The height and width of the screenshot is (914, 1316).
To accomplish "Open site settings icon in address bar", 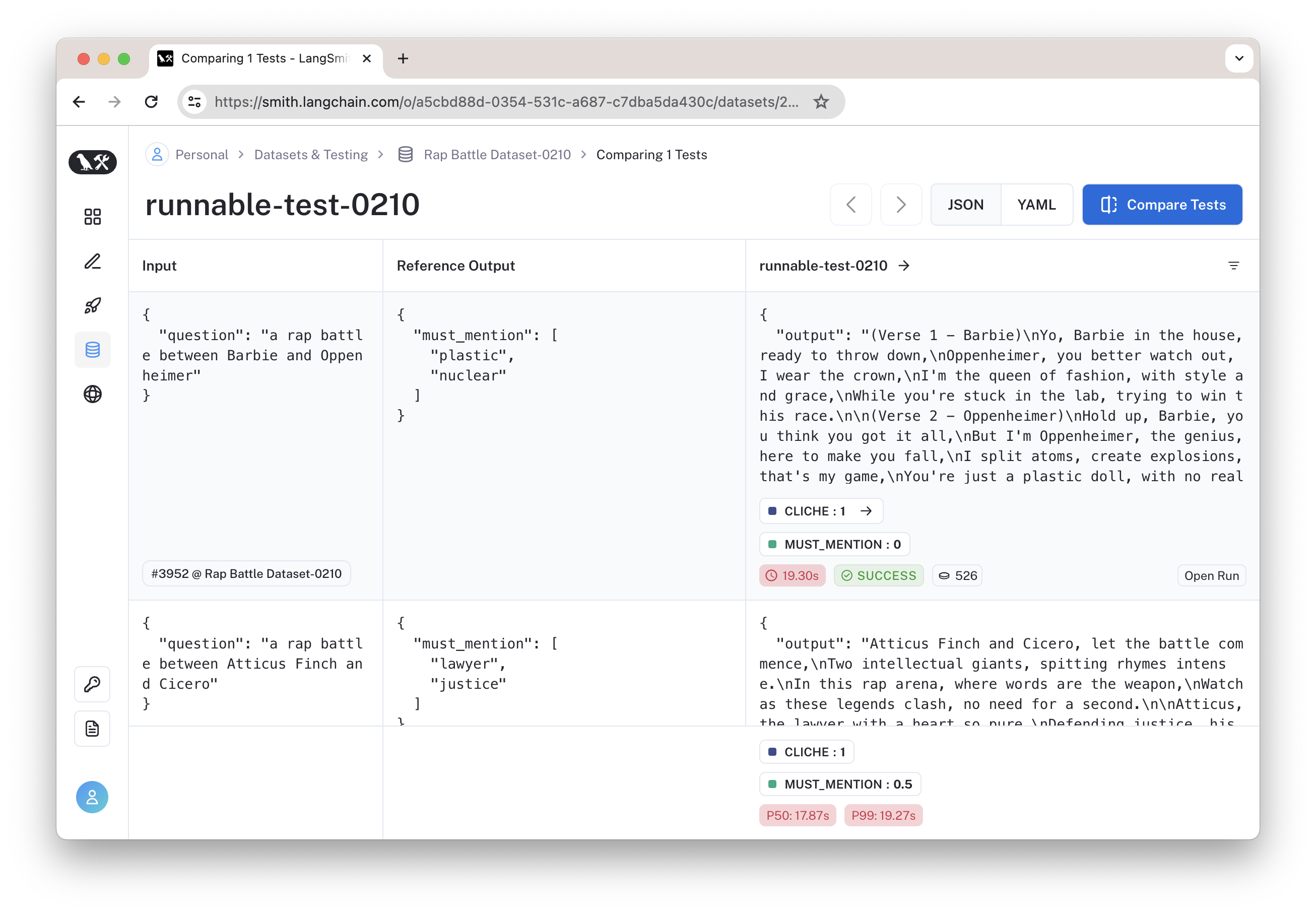I will [194, 102].
